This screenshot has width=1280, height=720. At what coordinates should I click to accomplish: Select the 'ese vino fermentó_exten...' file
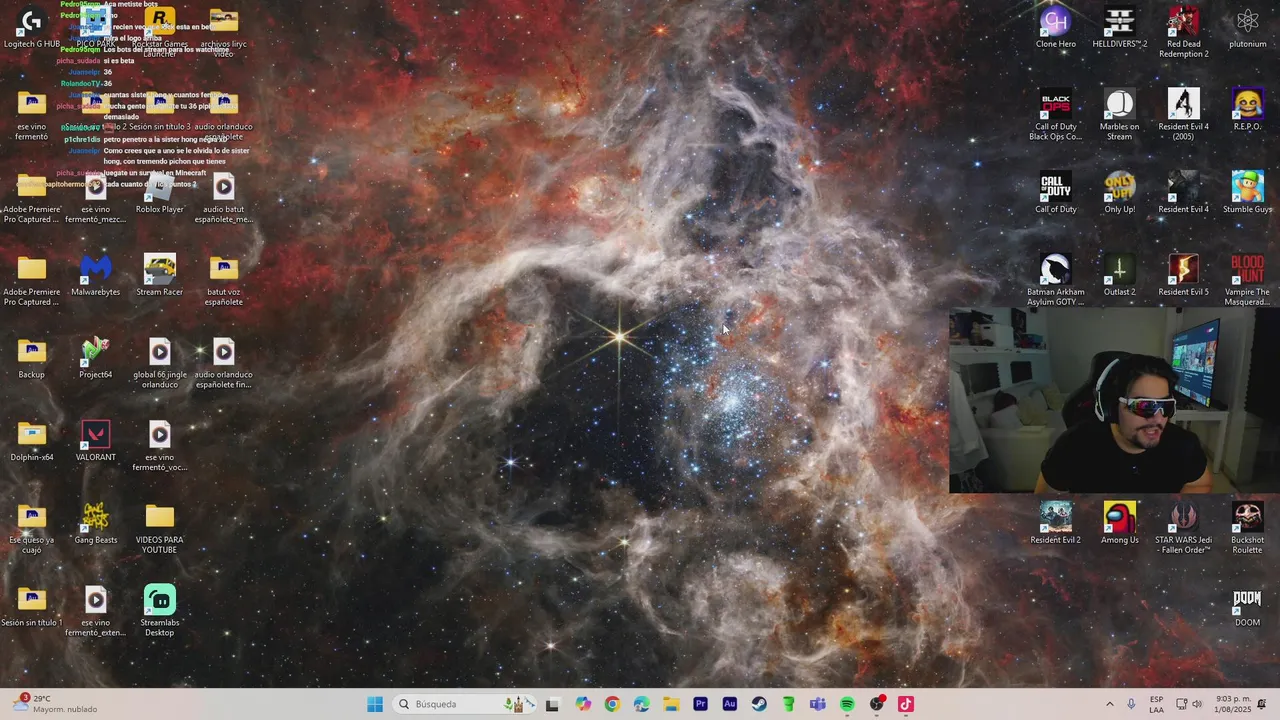pos(96,612)
